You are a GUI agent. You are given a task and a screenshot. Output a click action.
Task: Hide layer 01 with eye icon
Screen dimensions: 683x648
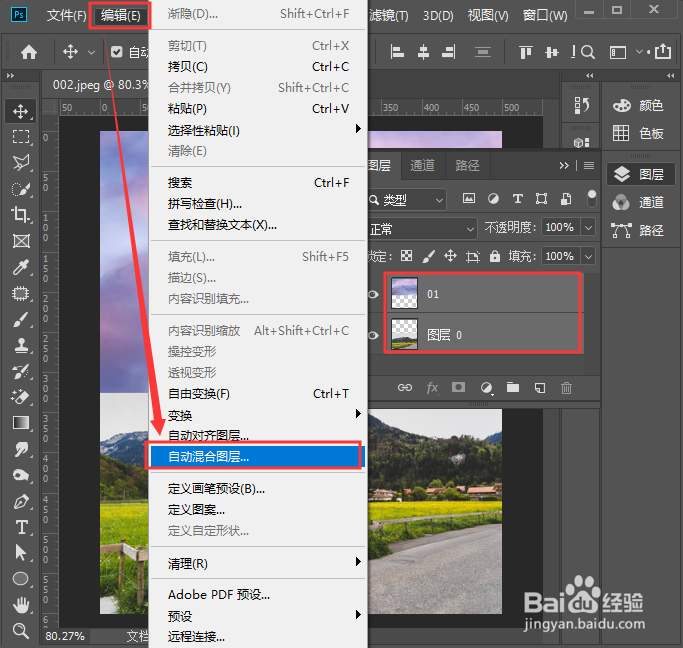pyautogui.click(x=373, y=294)
